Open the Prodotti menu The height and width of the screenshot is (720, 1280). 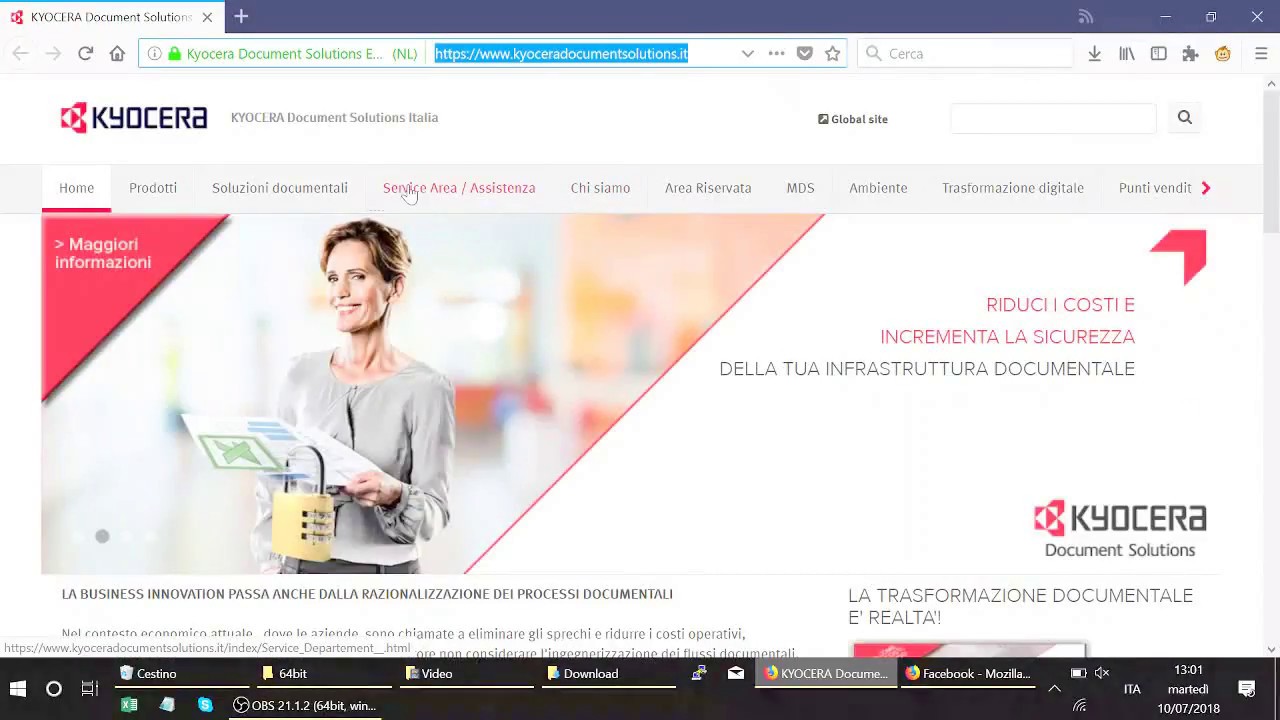tap(153, 188)
